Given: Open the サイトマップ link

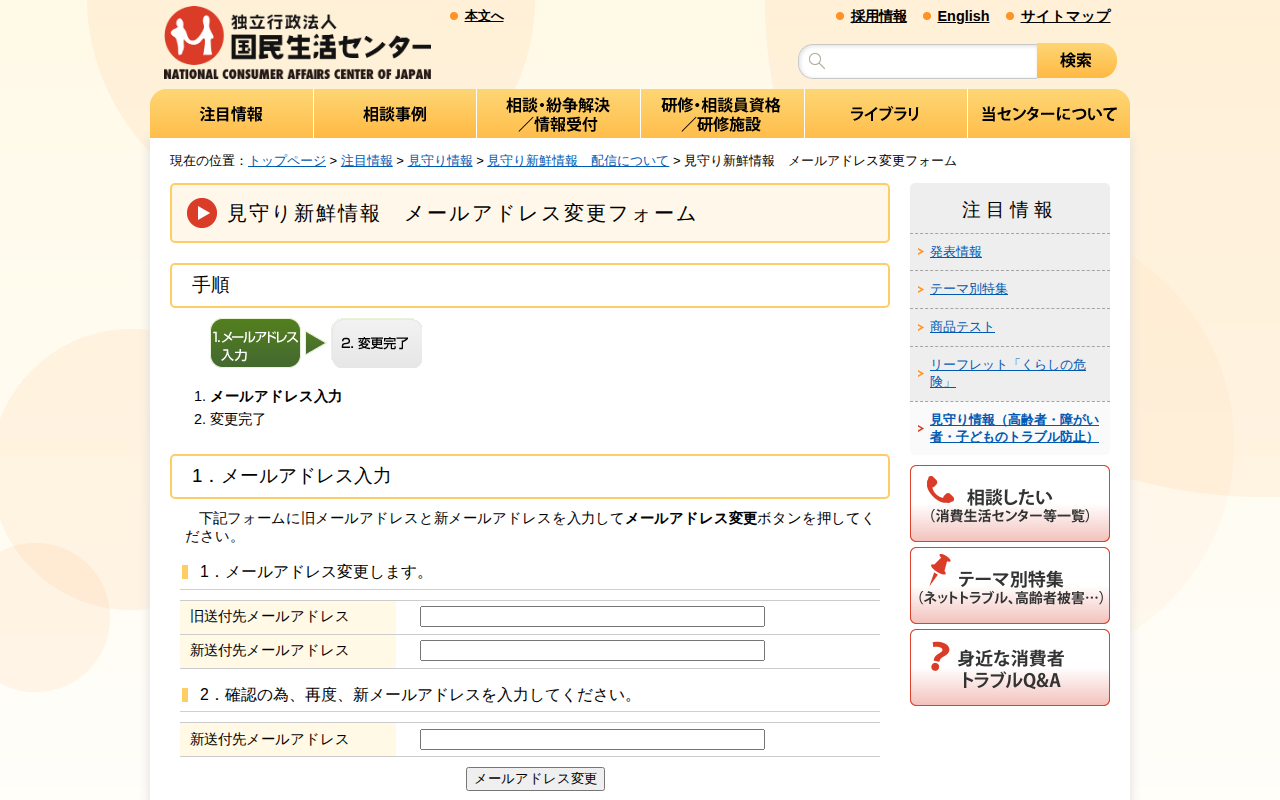Looking at the screenshot, I should click(x=1065, y=16).
